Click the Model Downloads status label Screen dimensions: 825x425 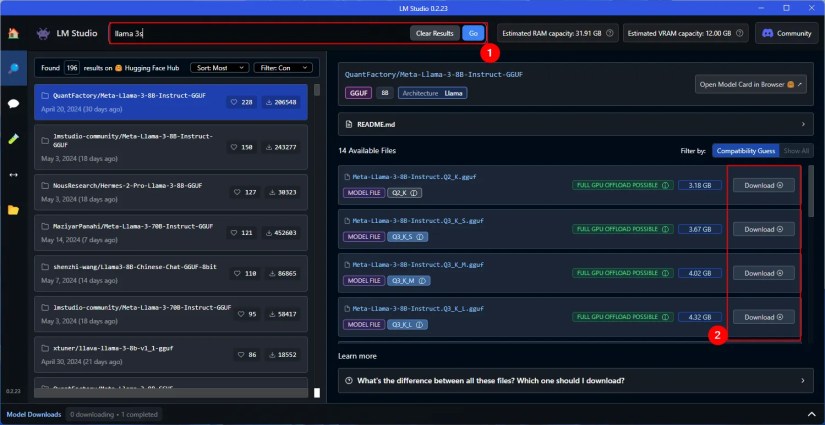pyautogui.click(x=34, y=414)
